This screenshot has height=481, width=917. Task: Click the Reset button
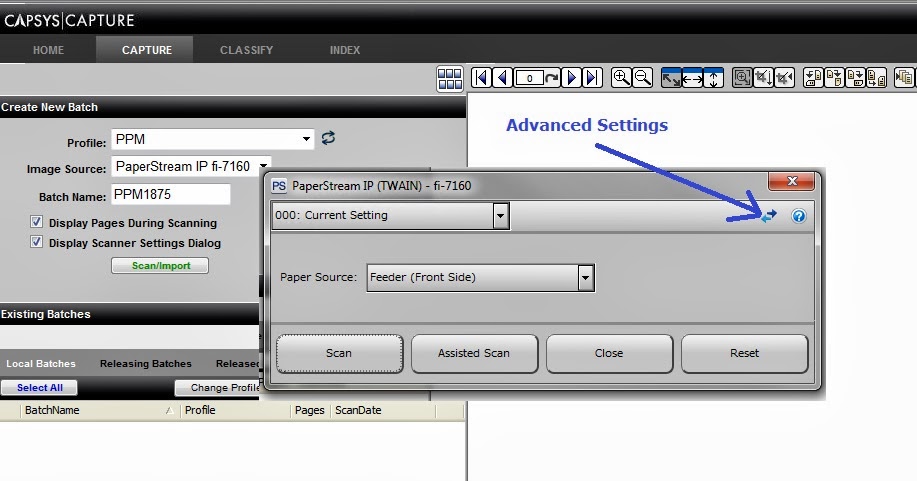[744, 353]
